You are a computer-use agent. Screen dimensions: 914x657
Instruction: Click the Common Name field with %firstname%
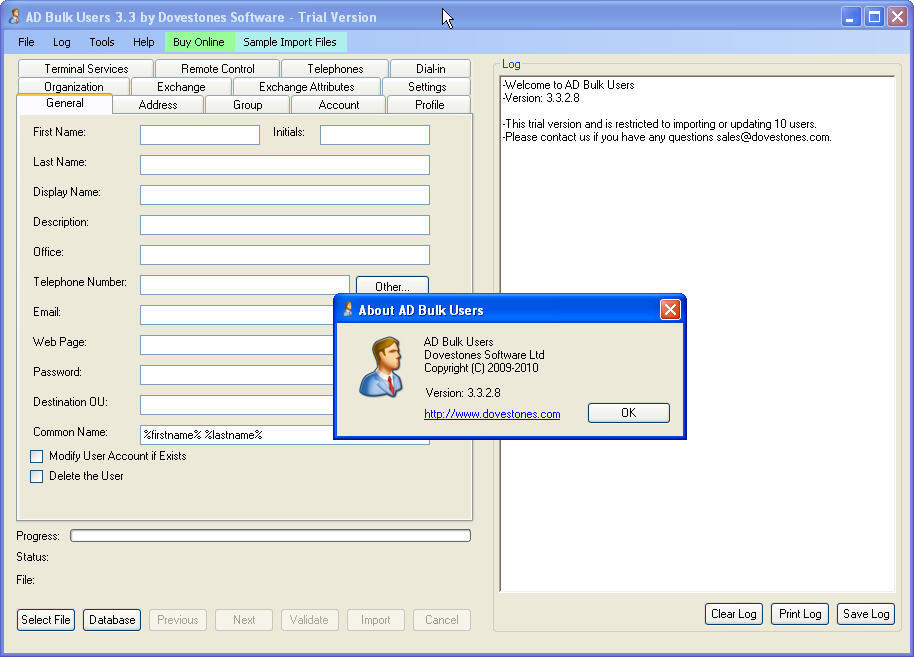tap(237, 435)
